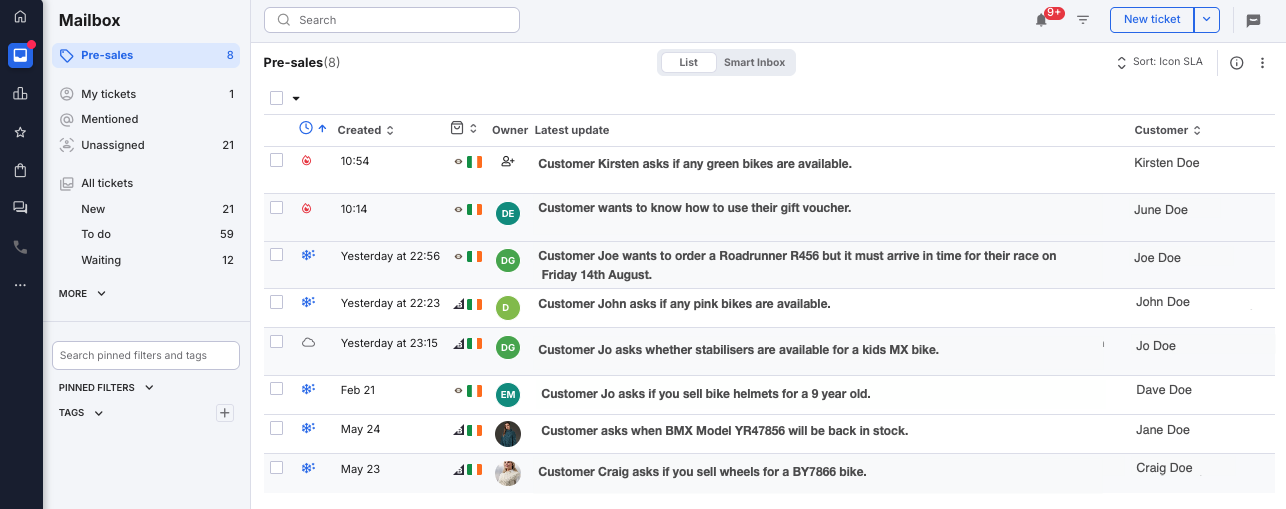Open All tickets in sidebar
The height and width of the screenshot is (509, 1286).
coord(146,183)
